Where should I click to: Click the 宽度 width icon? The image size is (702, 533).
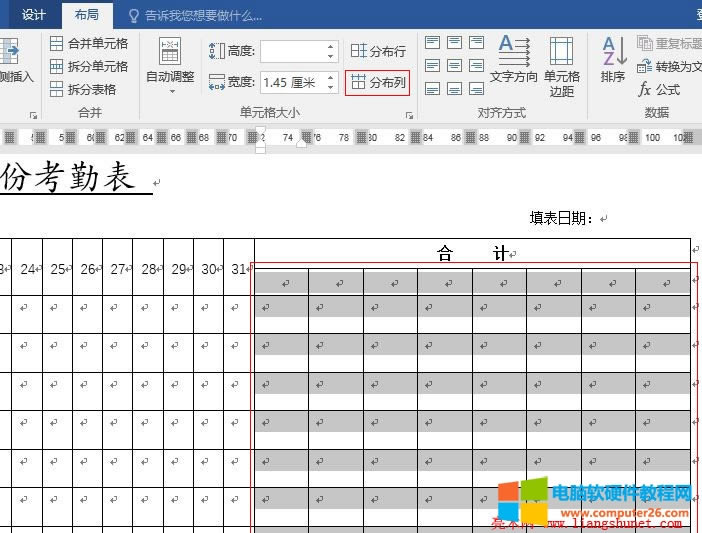point(217,82)
